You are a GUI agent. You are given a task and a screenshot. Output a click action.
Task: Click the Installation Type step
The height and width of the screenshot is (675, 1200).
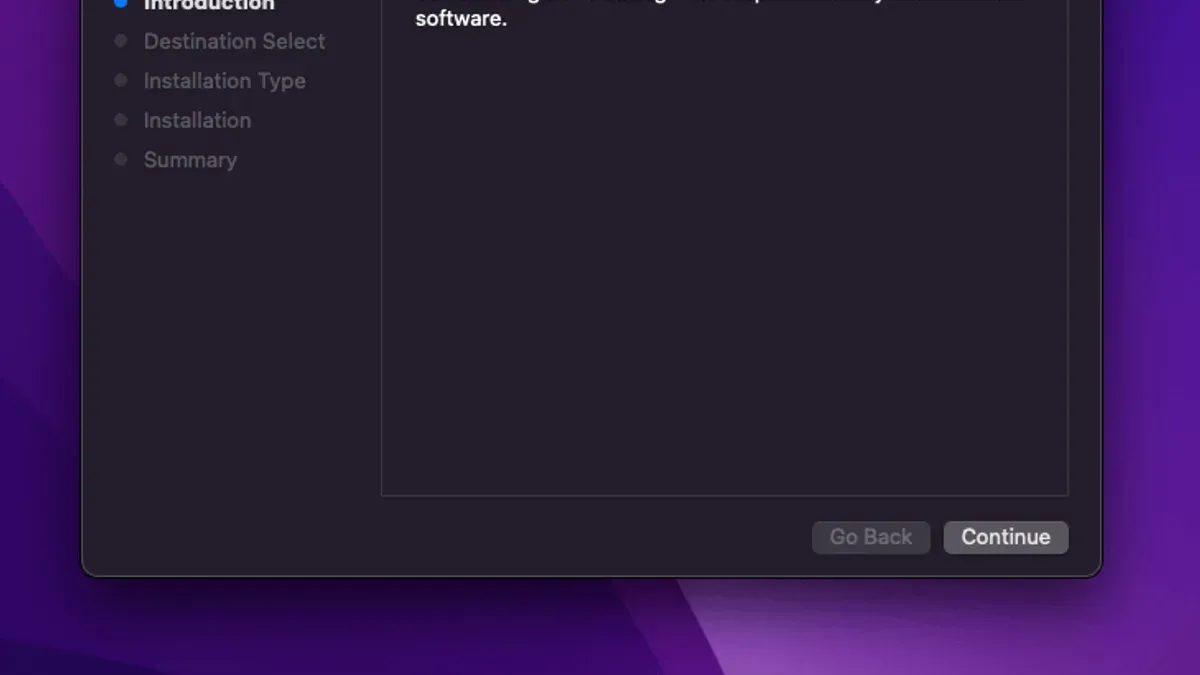[x=225, y=81]
